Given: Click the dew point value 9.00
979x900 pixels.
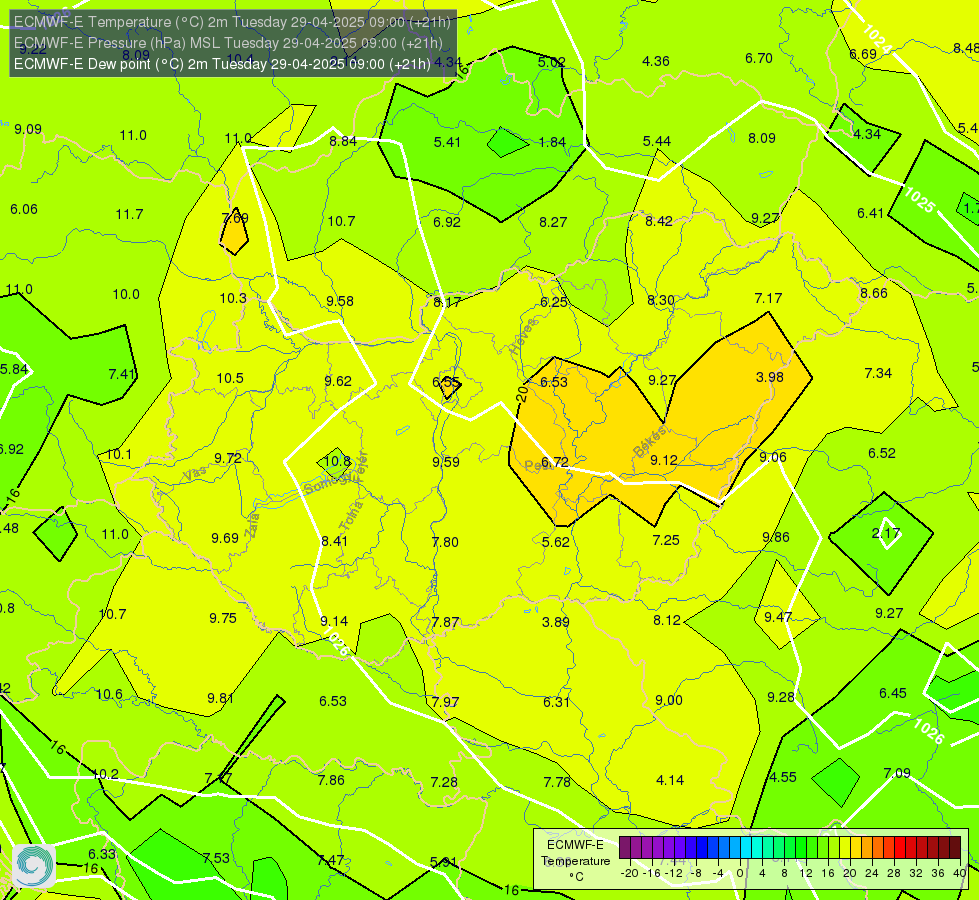Looking at the screenshot, I should [669, 700].
